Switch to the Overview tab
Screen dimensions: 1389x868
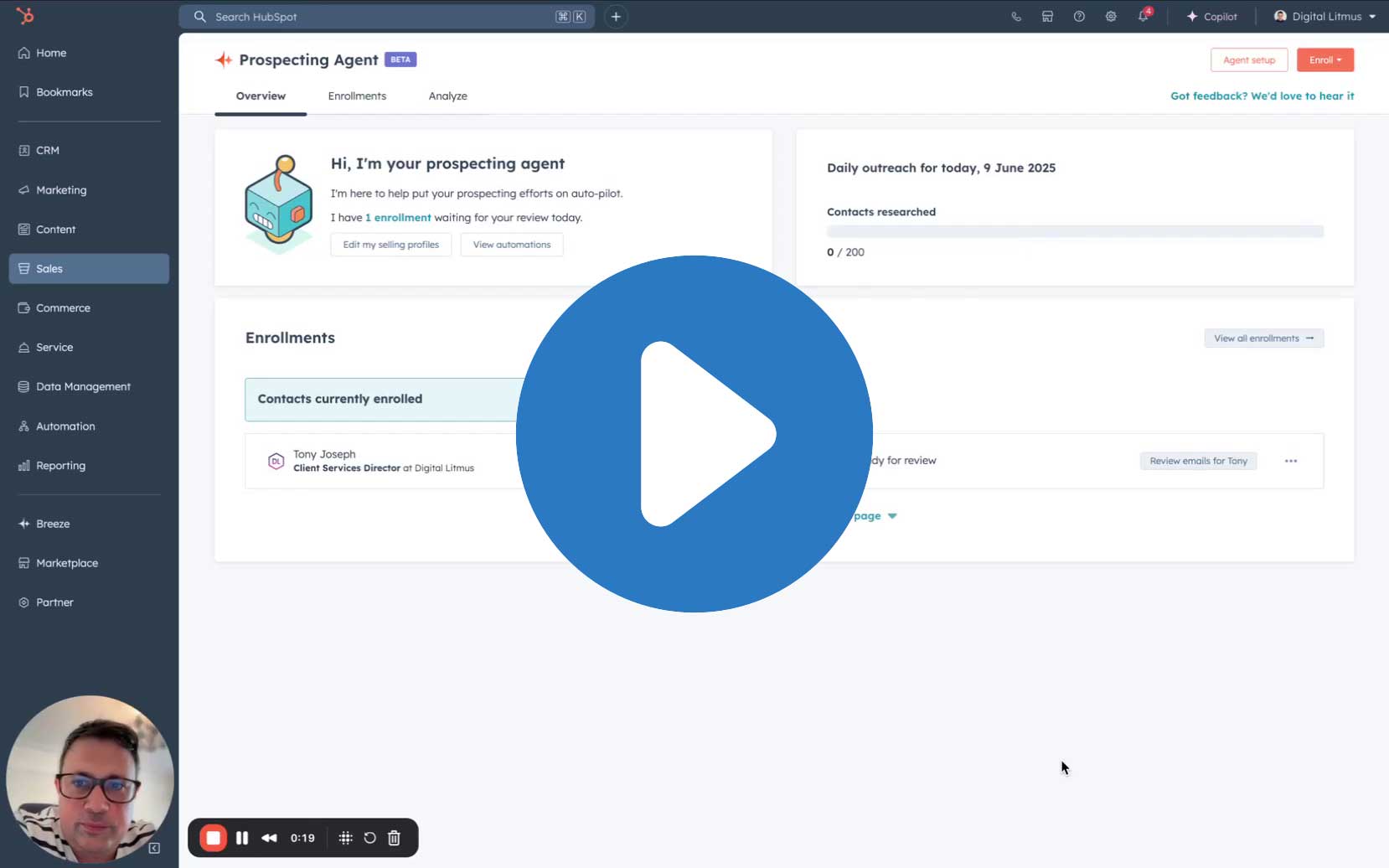261,96
